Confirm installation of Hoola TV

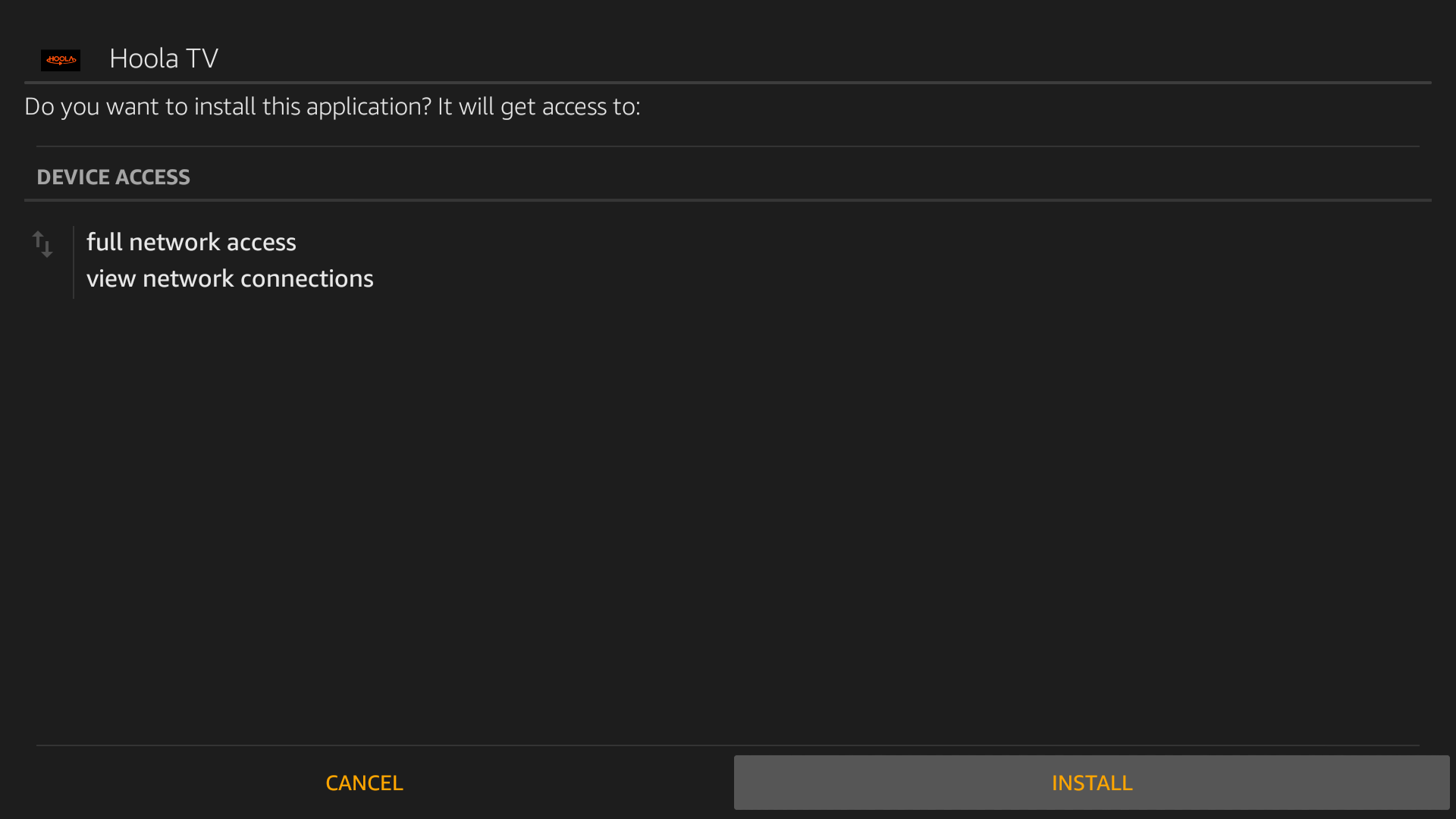pyautogui.click(x=1091, y=783)
